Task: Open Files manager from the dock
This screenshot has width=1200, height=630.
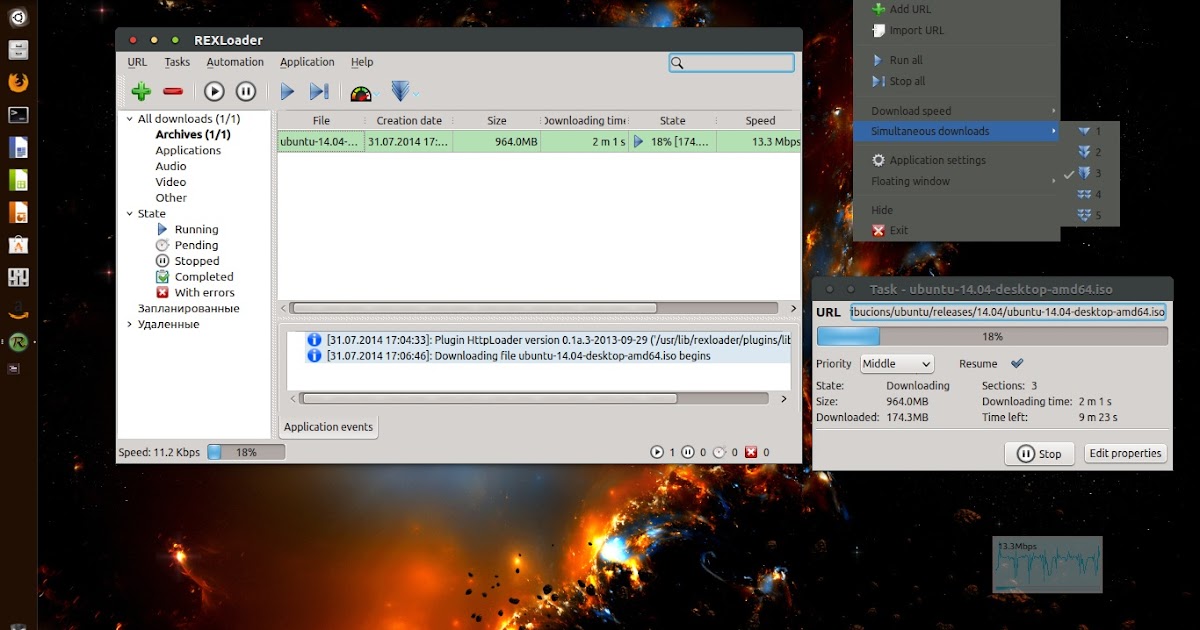Action: coord(18,49)
